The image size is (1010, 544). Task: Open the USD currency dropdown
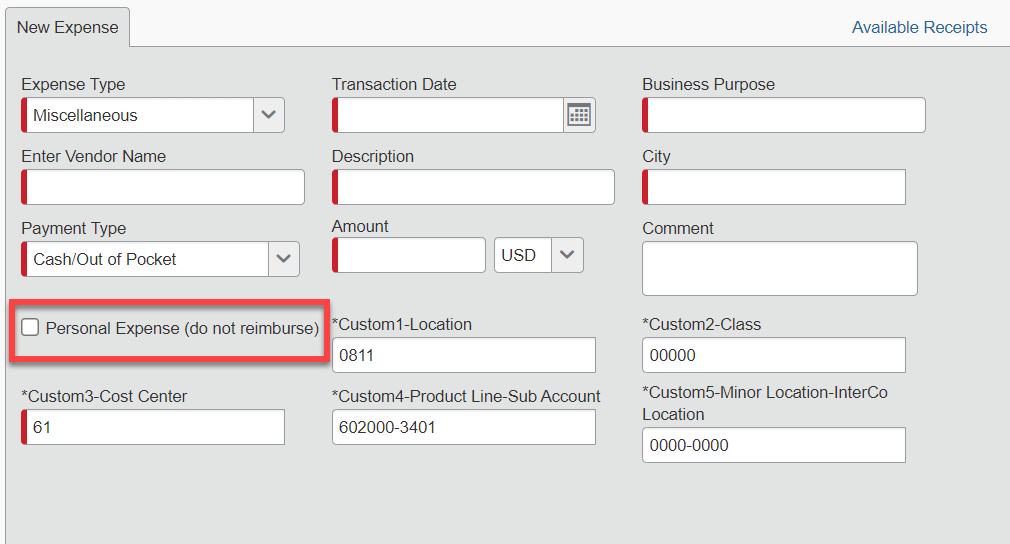pos(567,255)
